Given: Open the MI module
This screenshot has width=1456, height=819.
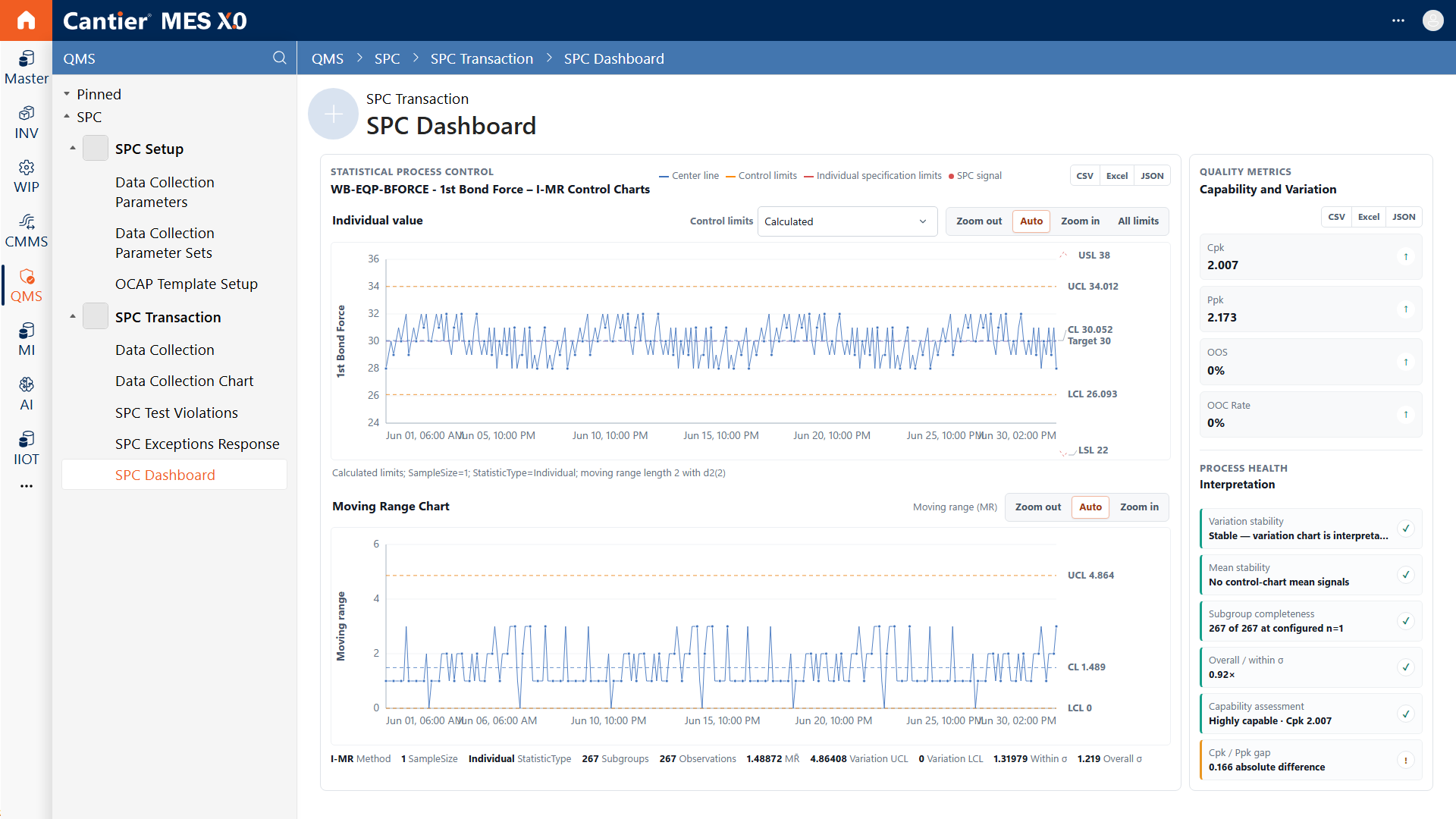Looking at the screenshot, I should (x=26, y=340).
